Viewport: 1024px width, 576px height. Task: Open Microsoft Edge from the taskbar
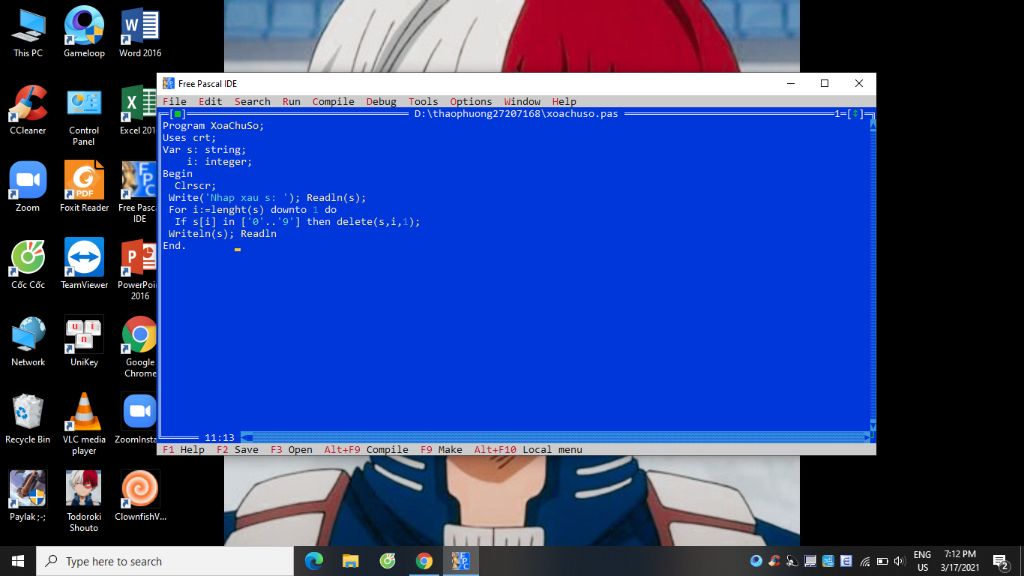(x=314, y=561)
